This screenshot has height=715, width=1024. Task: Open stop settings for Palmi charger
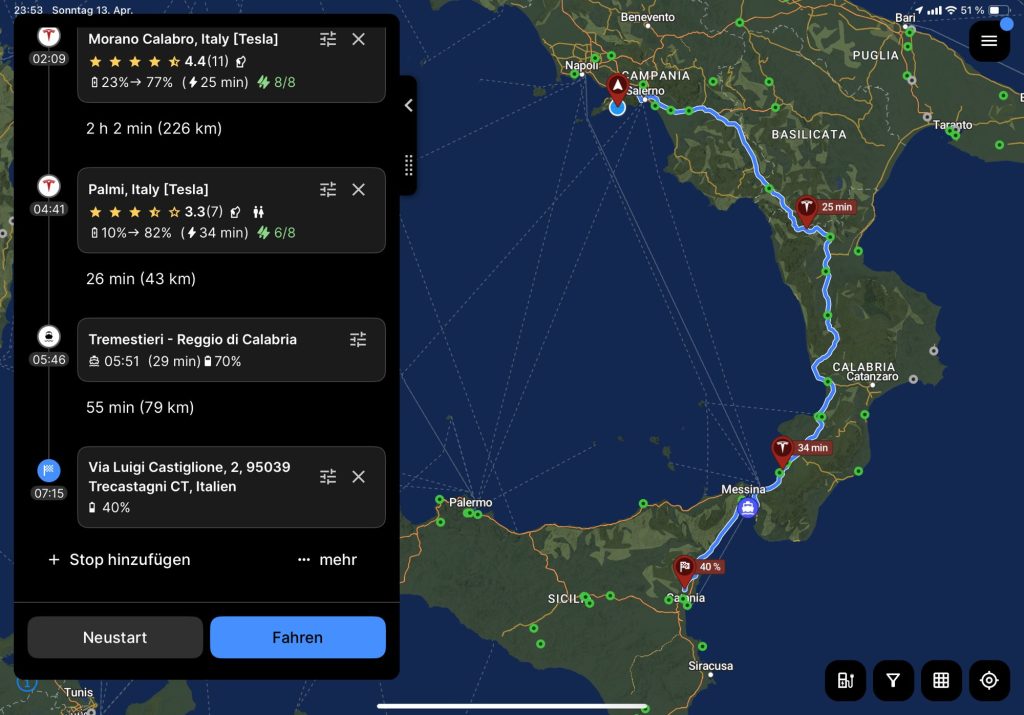(328, 189)
